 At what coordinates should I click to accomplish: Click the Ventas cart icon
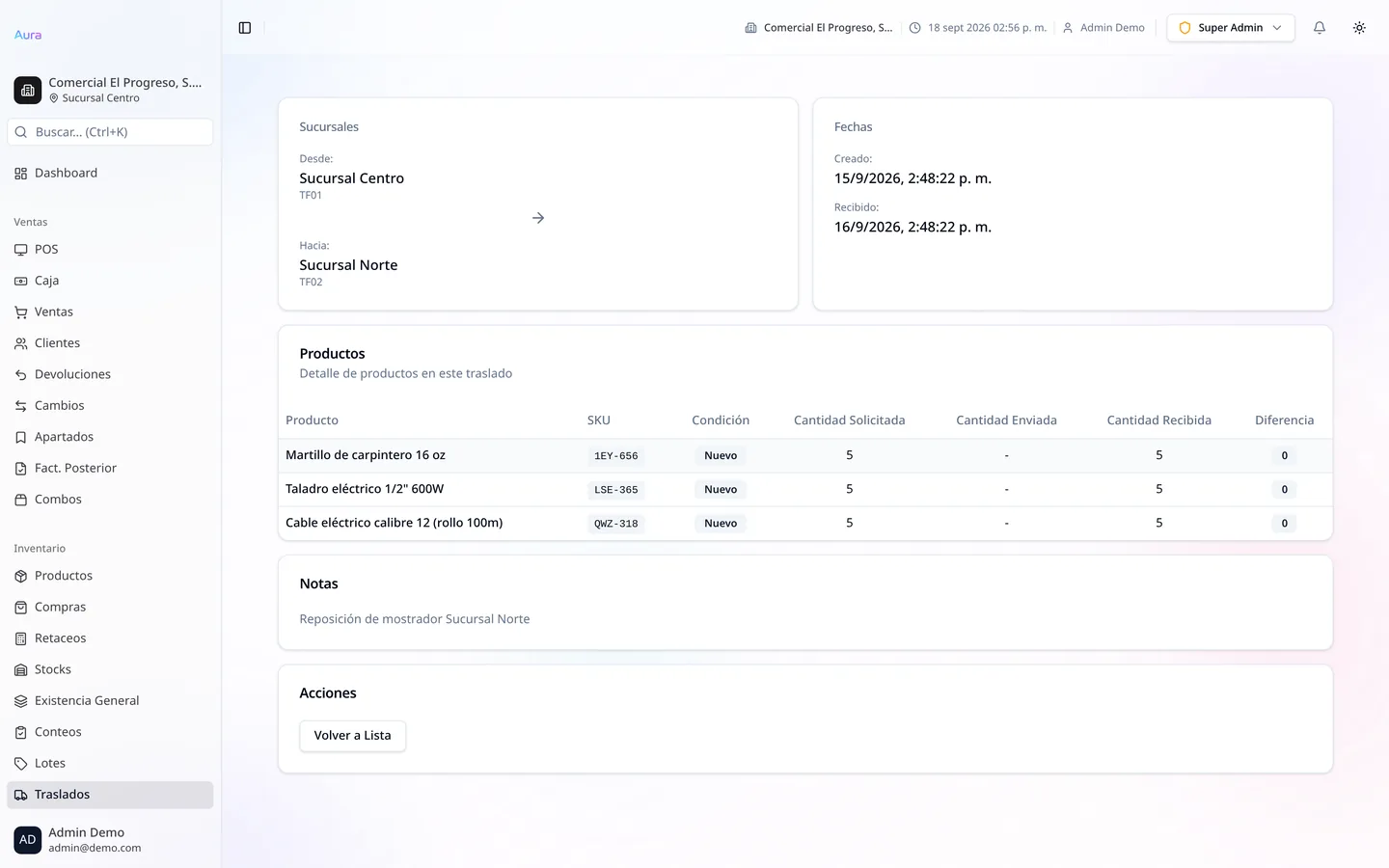(21, 312)
